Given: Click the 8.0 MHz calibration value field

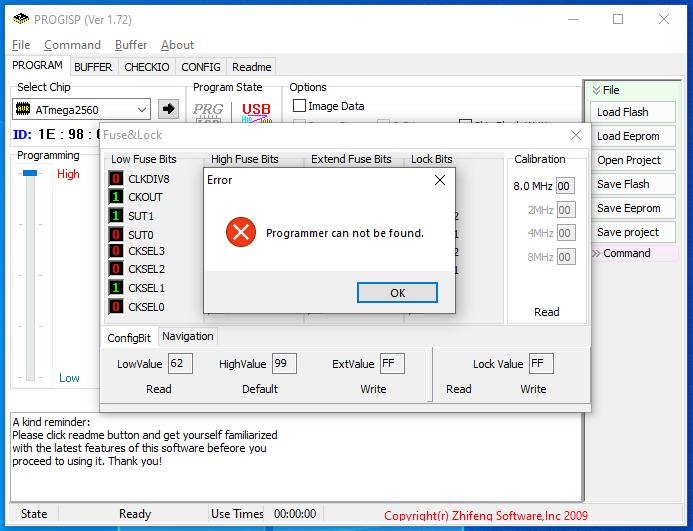Looking at the screenshot, I should (x=565, y=186).
